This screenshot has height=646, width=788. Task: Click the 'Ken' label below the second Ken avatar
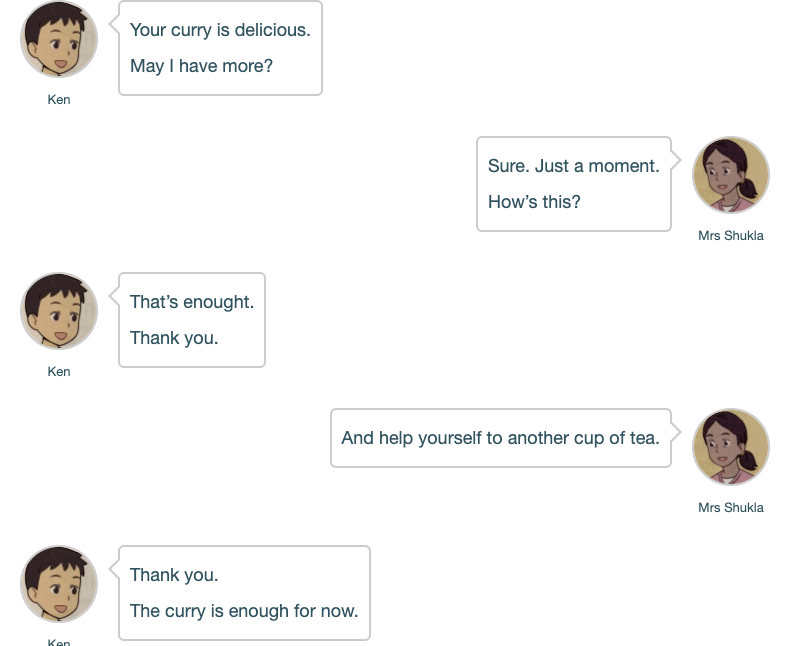[x=59, y=372]
